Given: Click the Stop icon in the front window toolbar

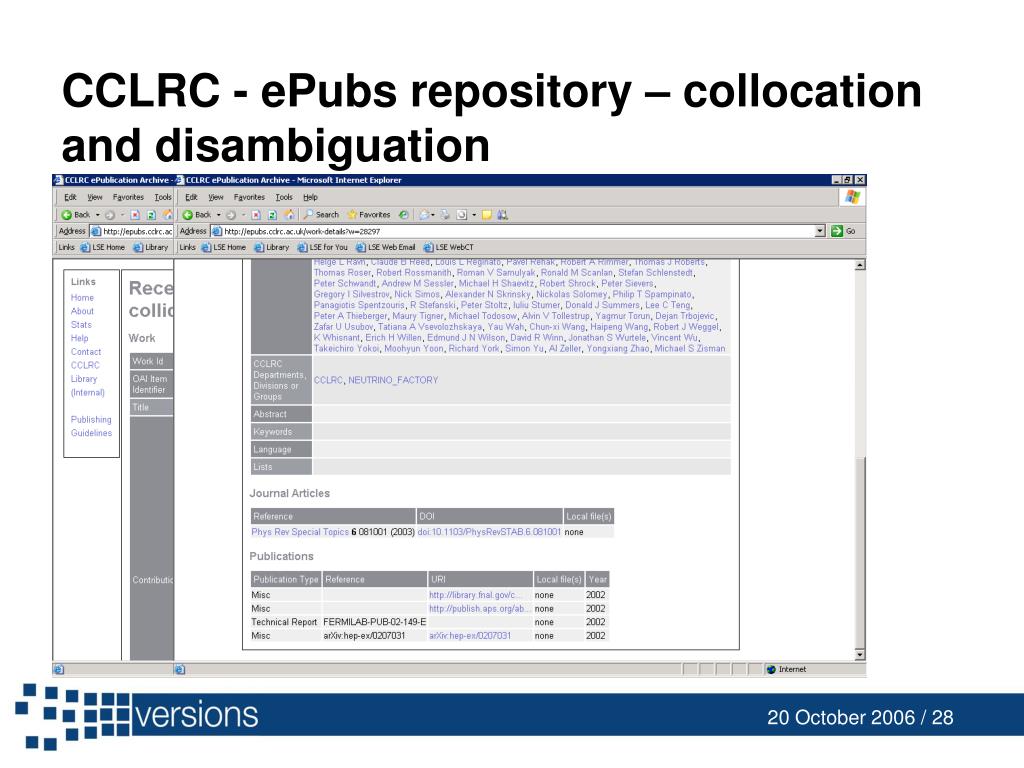Looking at the screenshot, I should pyautogui.click(x=256, y=215).
